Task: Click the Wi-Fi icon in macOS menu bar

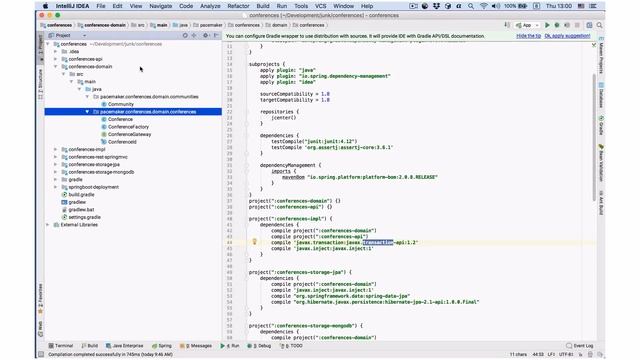Action: pyautogui.click(x=484, y=6)
